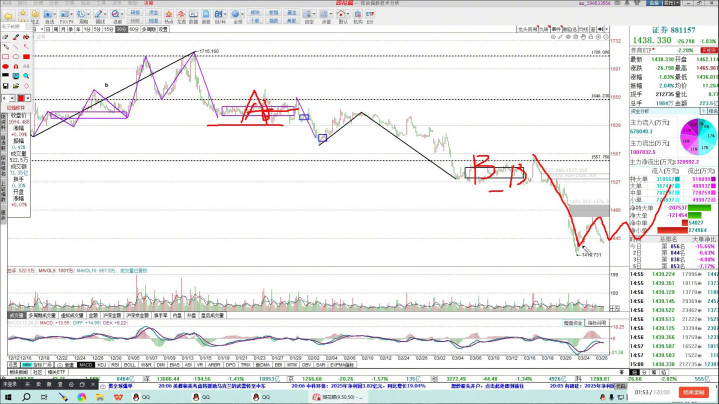
Task: Expand the 画线 toolbar dropdown arrow
Action: coord(105,14)
